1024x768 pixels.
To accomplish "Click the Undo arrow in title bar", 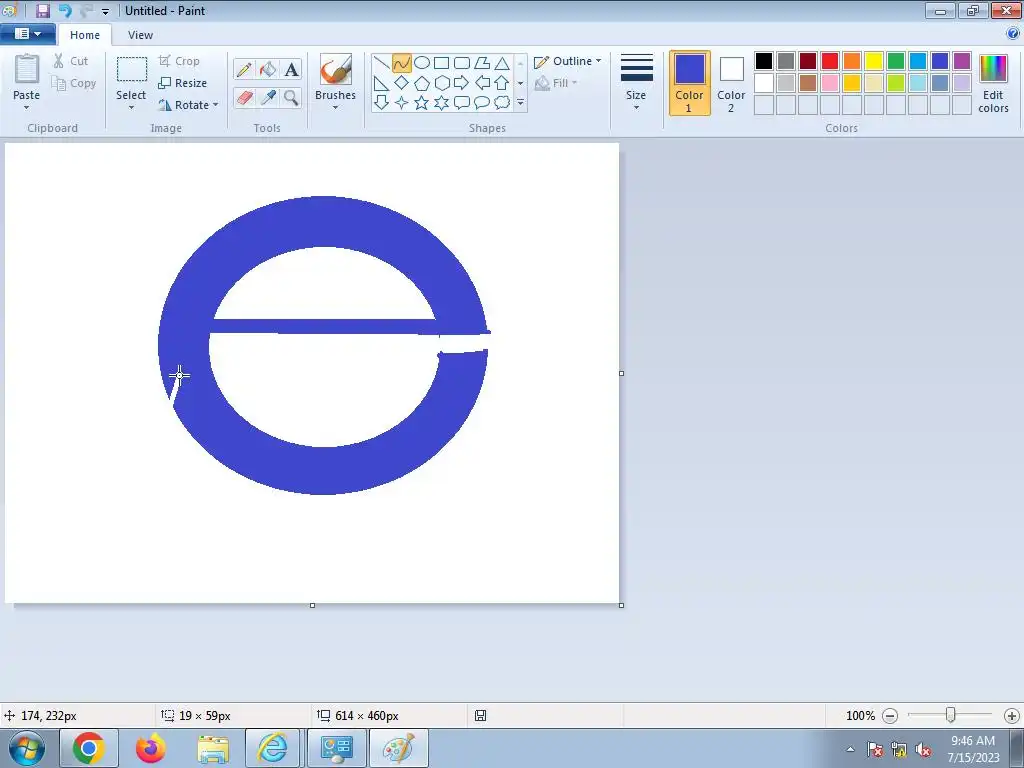I will point(65,10).
